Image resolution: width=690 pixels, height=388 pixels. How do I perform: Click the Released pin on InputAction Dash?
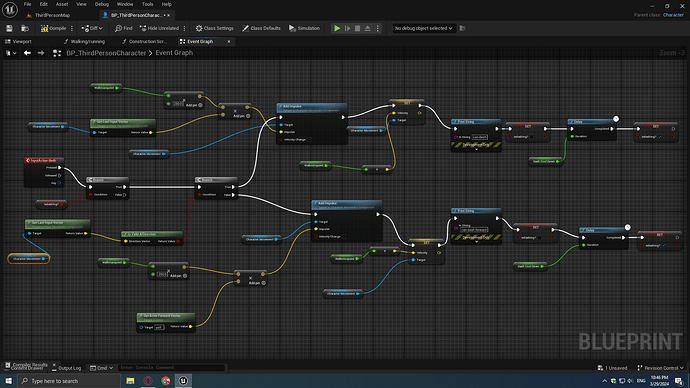click(x=60, y=175)
